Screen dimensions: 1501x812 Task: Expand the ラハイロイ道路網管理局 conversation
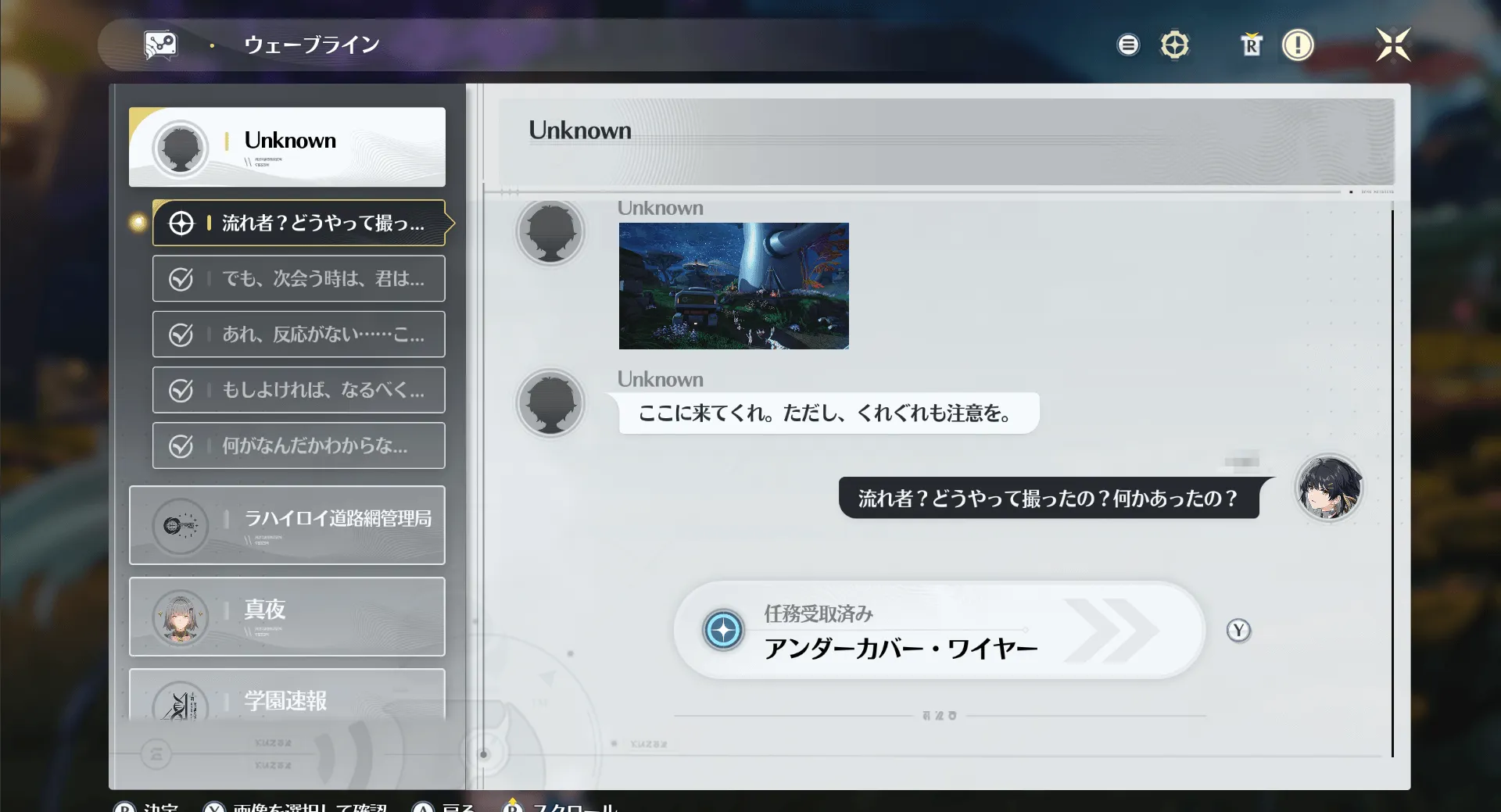click(287, 525)
